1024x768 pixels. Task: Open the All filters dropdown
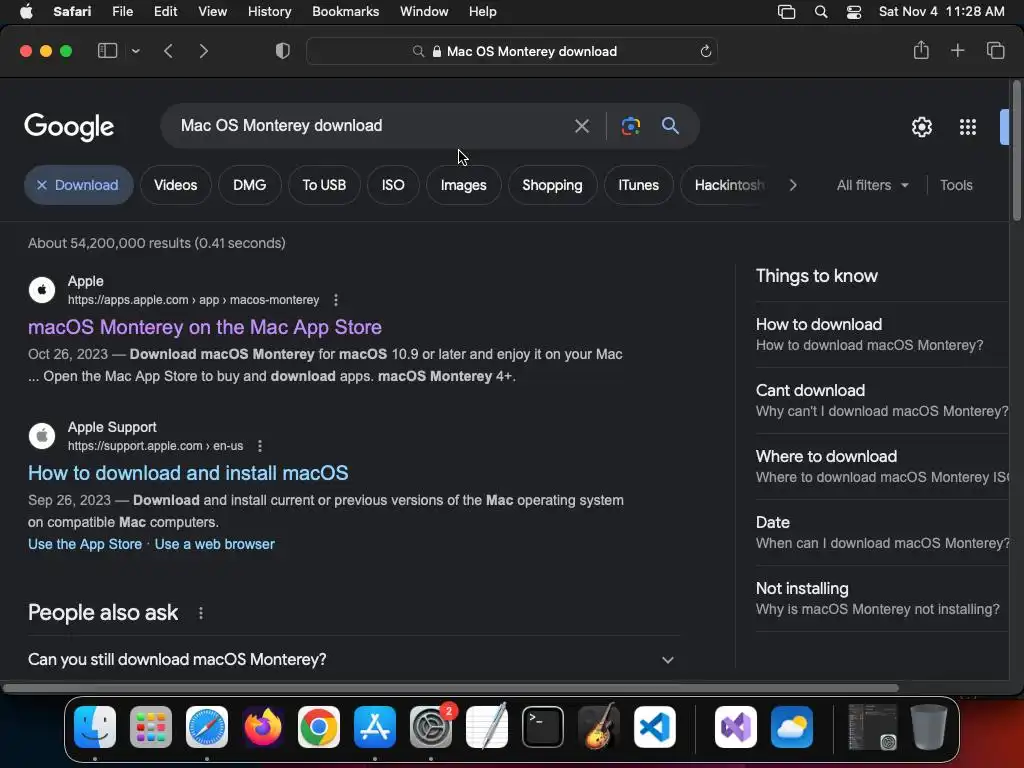coord(872,185)
